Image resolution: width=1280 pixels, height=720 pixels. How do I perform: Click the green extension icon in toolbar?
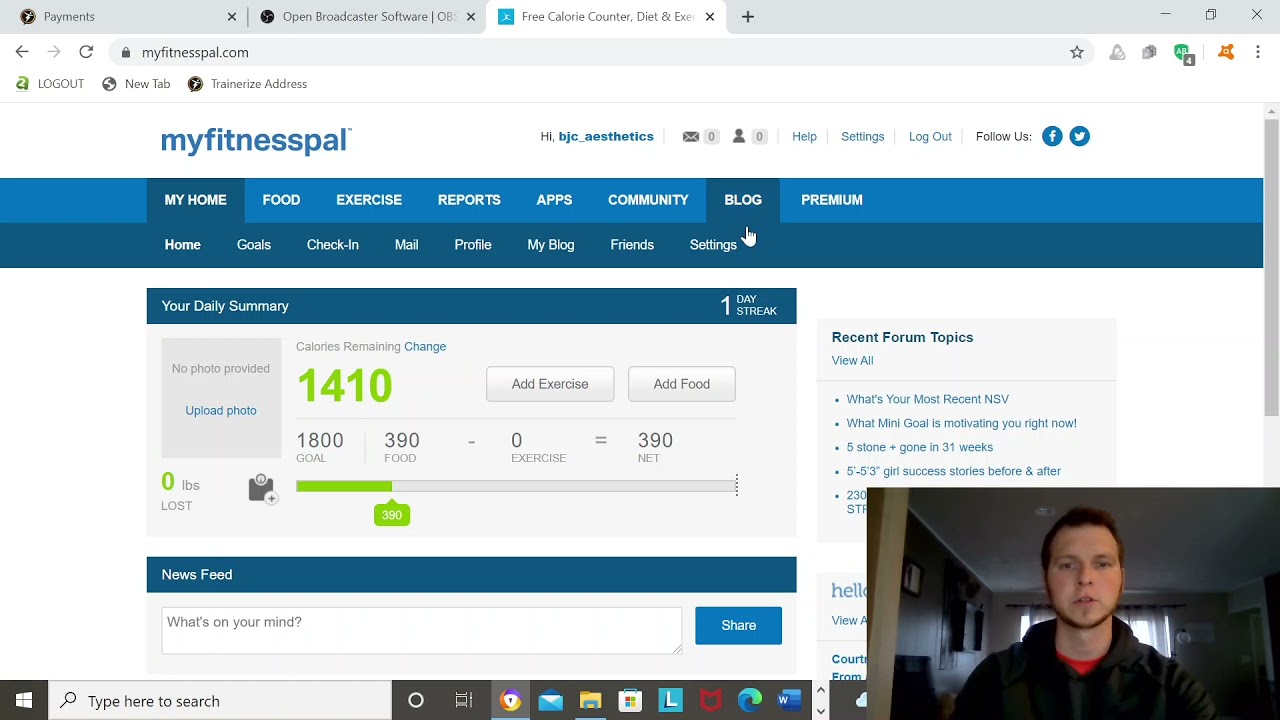(x=1183, y=53)
